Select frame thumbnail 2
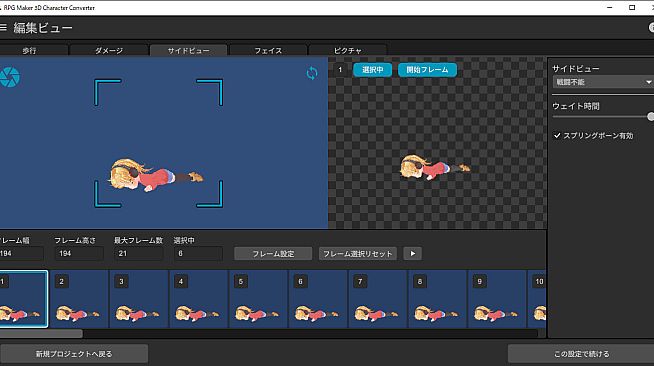The height and width of the screenshot is (366, 654). point(79,299)
